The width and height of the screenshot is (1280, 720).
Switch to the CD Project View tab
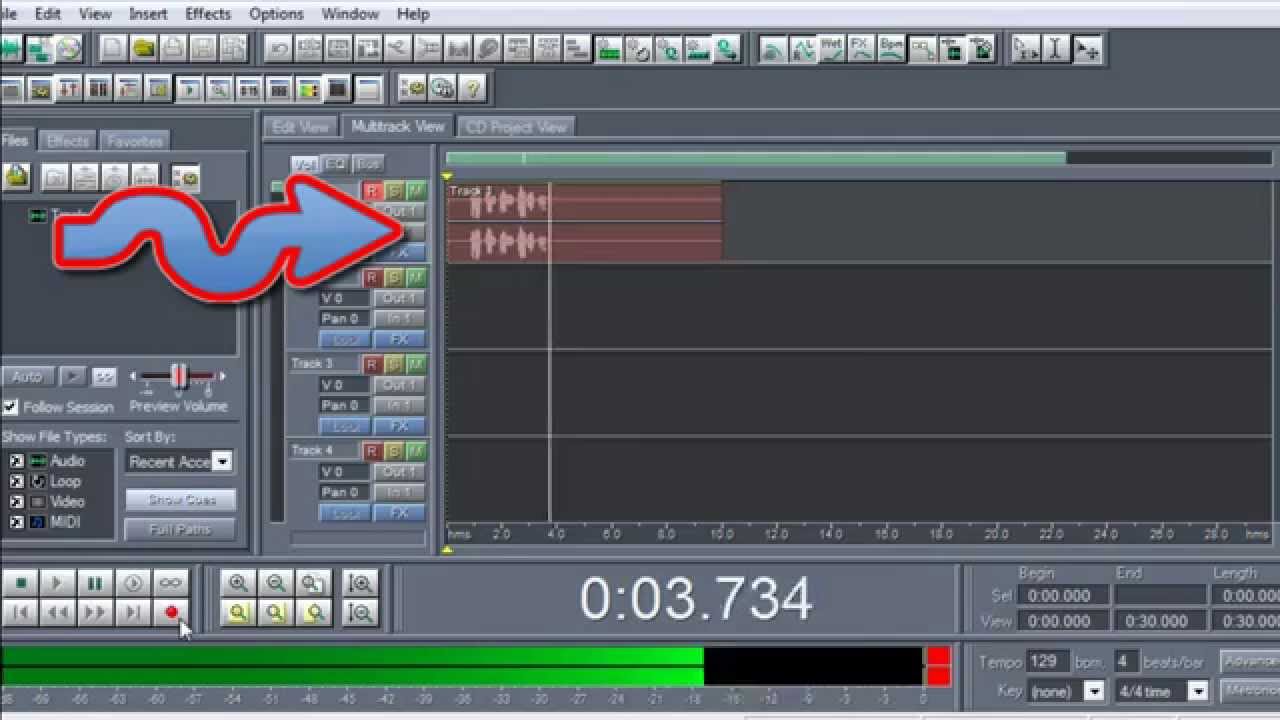coord(516,127)
